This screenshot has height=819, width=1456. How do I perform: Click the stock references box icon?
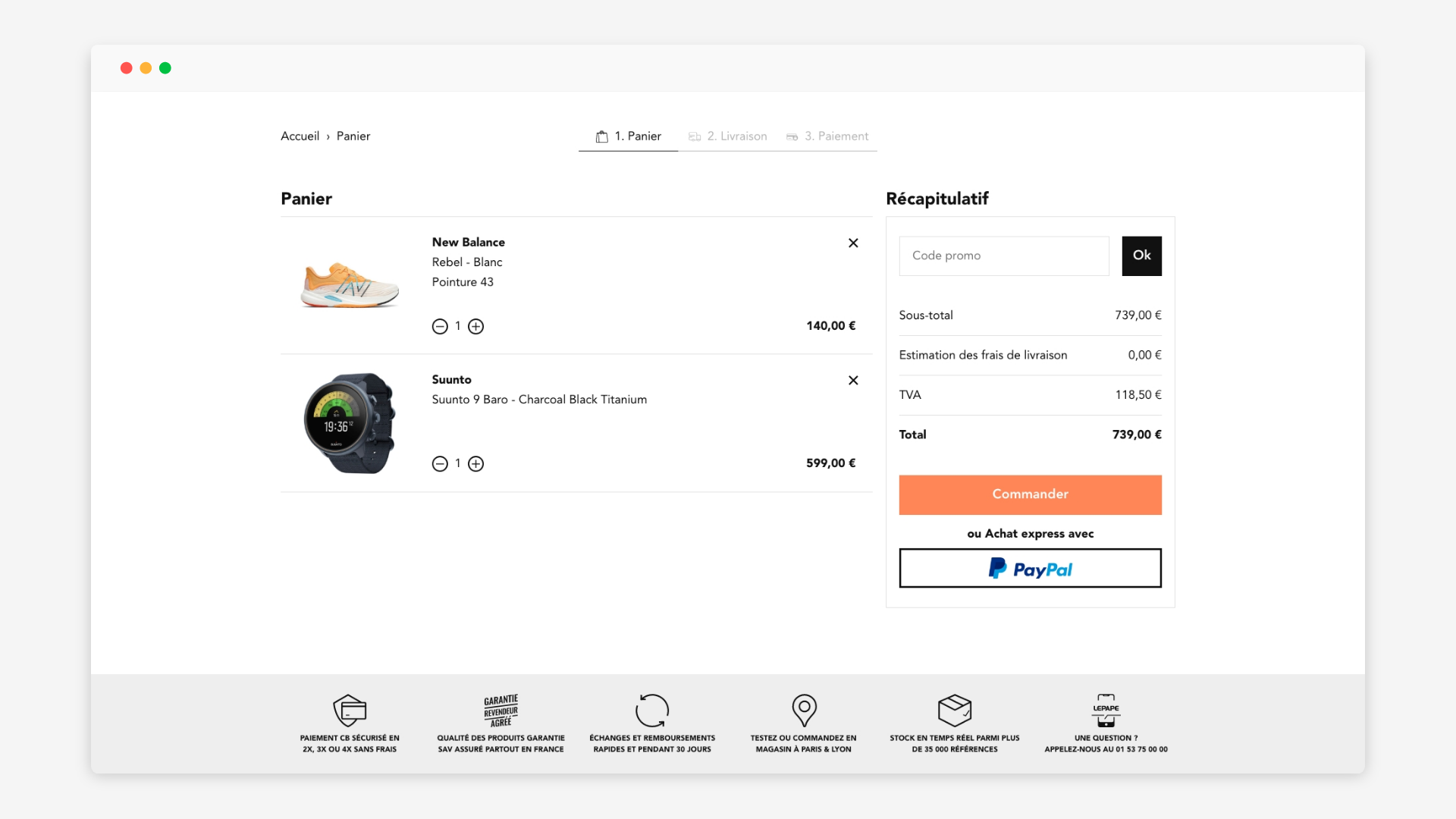tap(955, 710)
